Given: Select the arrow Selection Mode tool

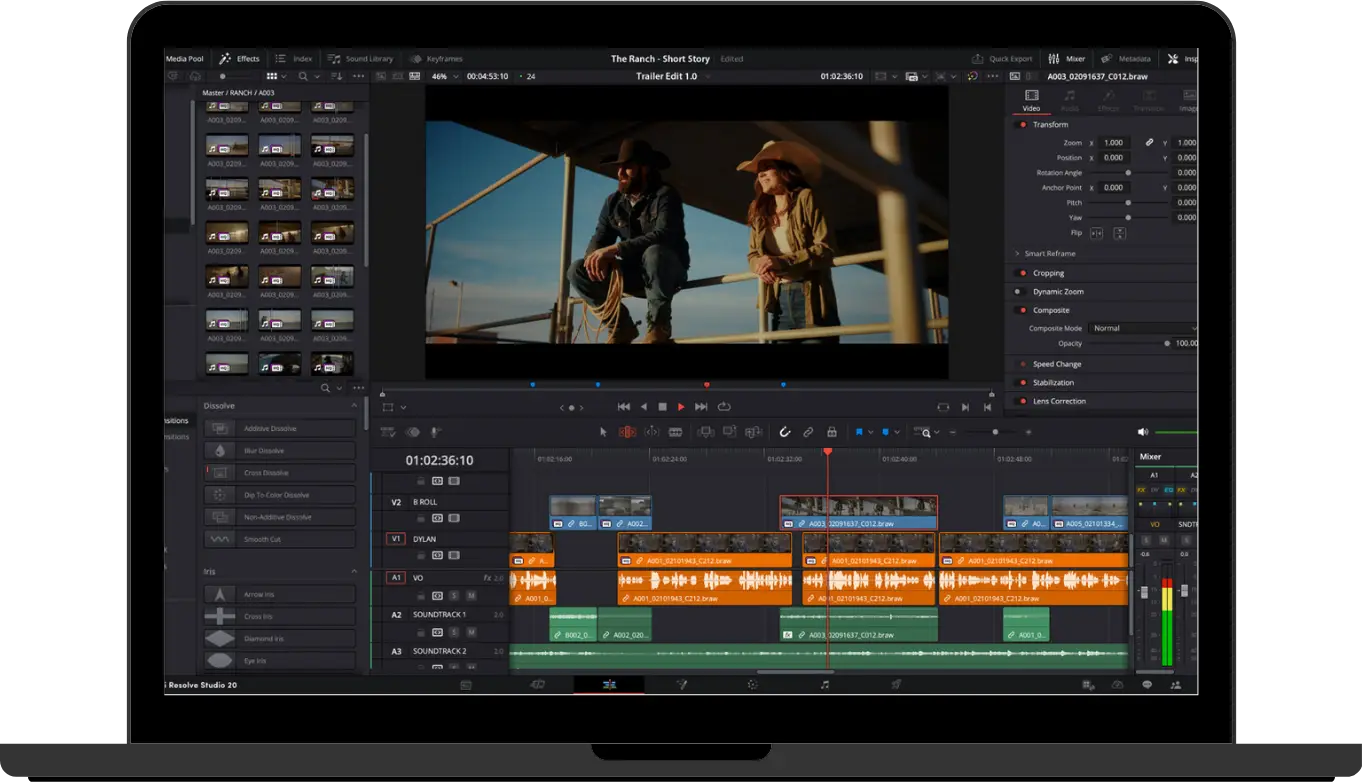Looking at the screenshot, I should (603, 432).
